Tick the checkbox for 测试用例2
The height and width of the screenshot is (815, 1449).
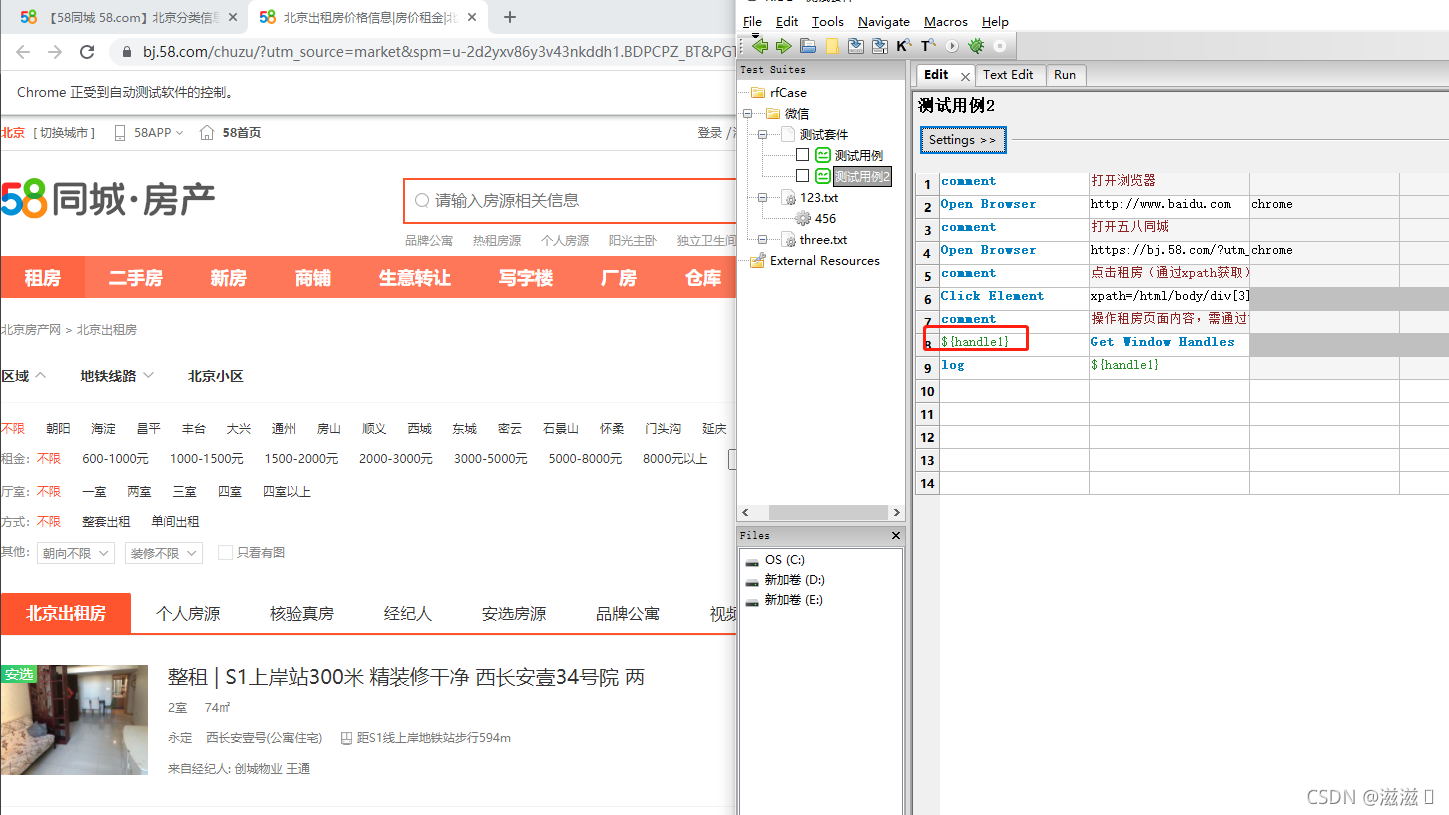[802, 176]
